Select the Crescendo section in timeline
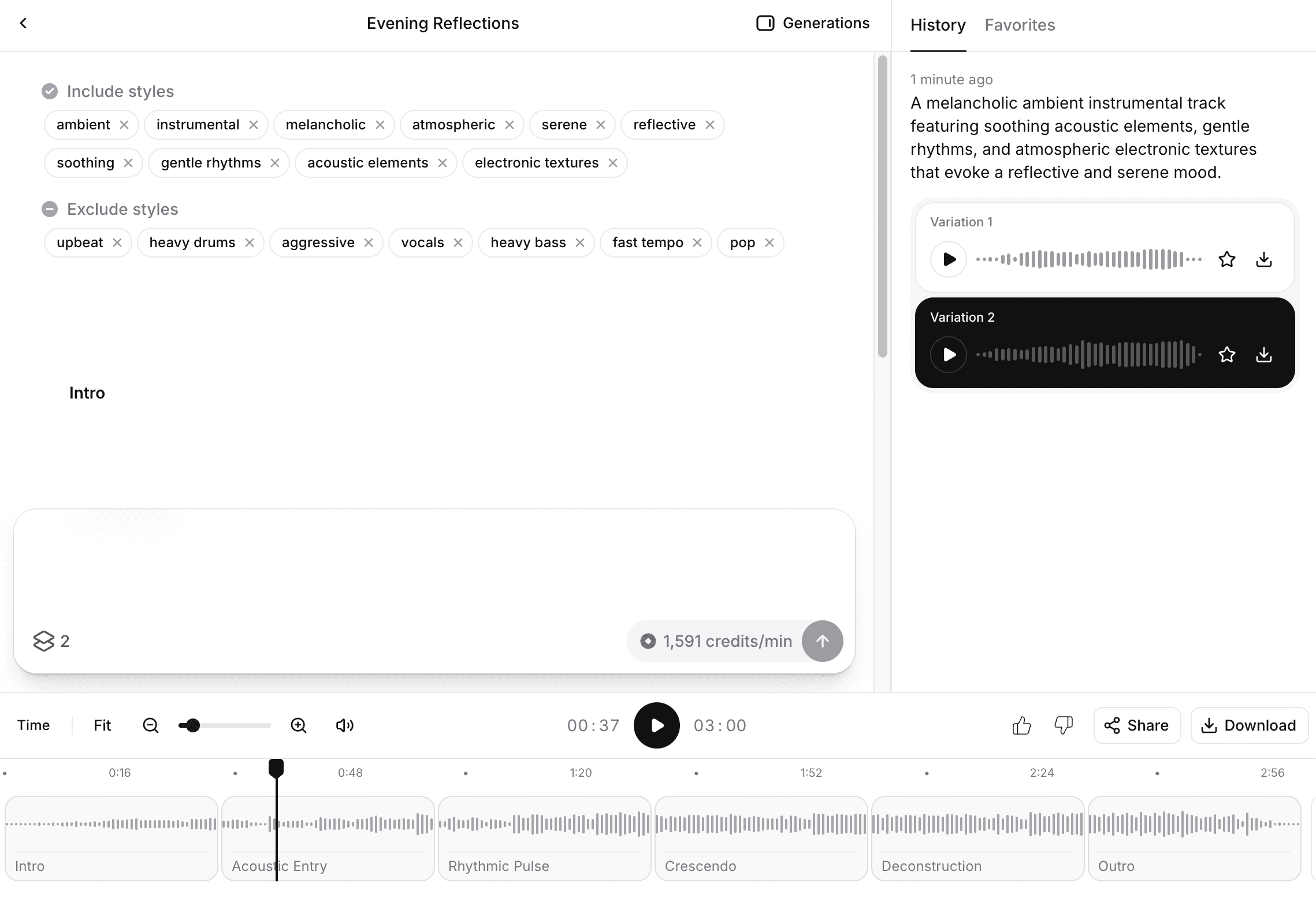This screenshot has width=1316, height=901. pyautogui.click(x=761, y=838)
